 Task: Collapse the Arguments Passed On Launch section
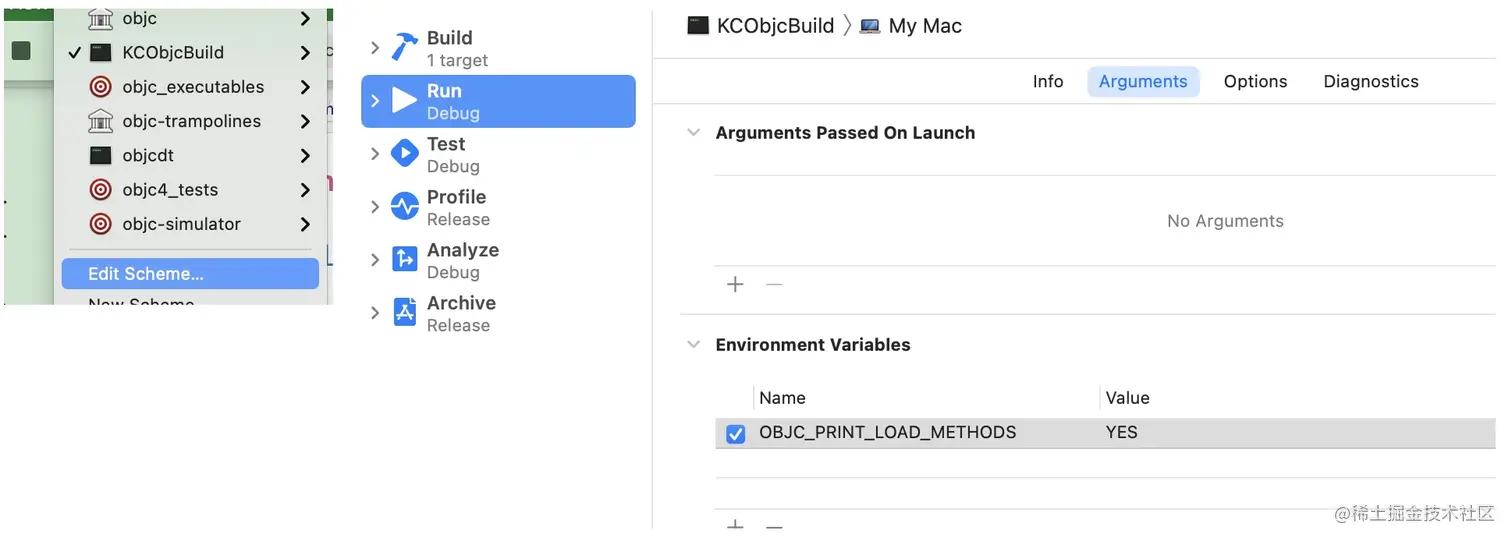[693, 133]
